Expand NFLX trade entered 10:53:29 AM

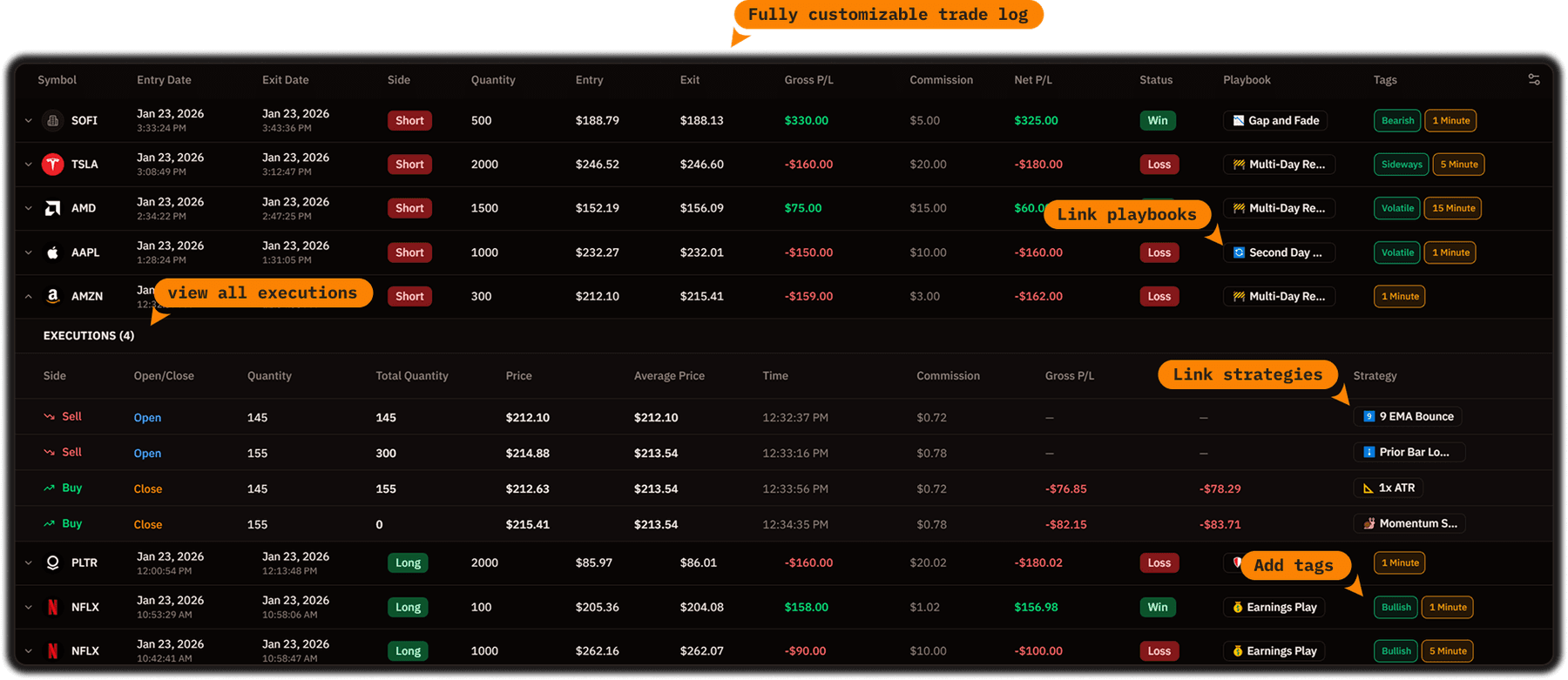[29, 607]
